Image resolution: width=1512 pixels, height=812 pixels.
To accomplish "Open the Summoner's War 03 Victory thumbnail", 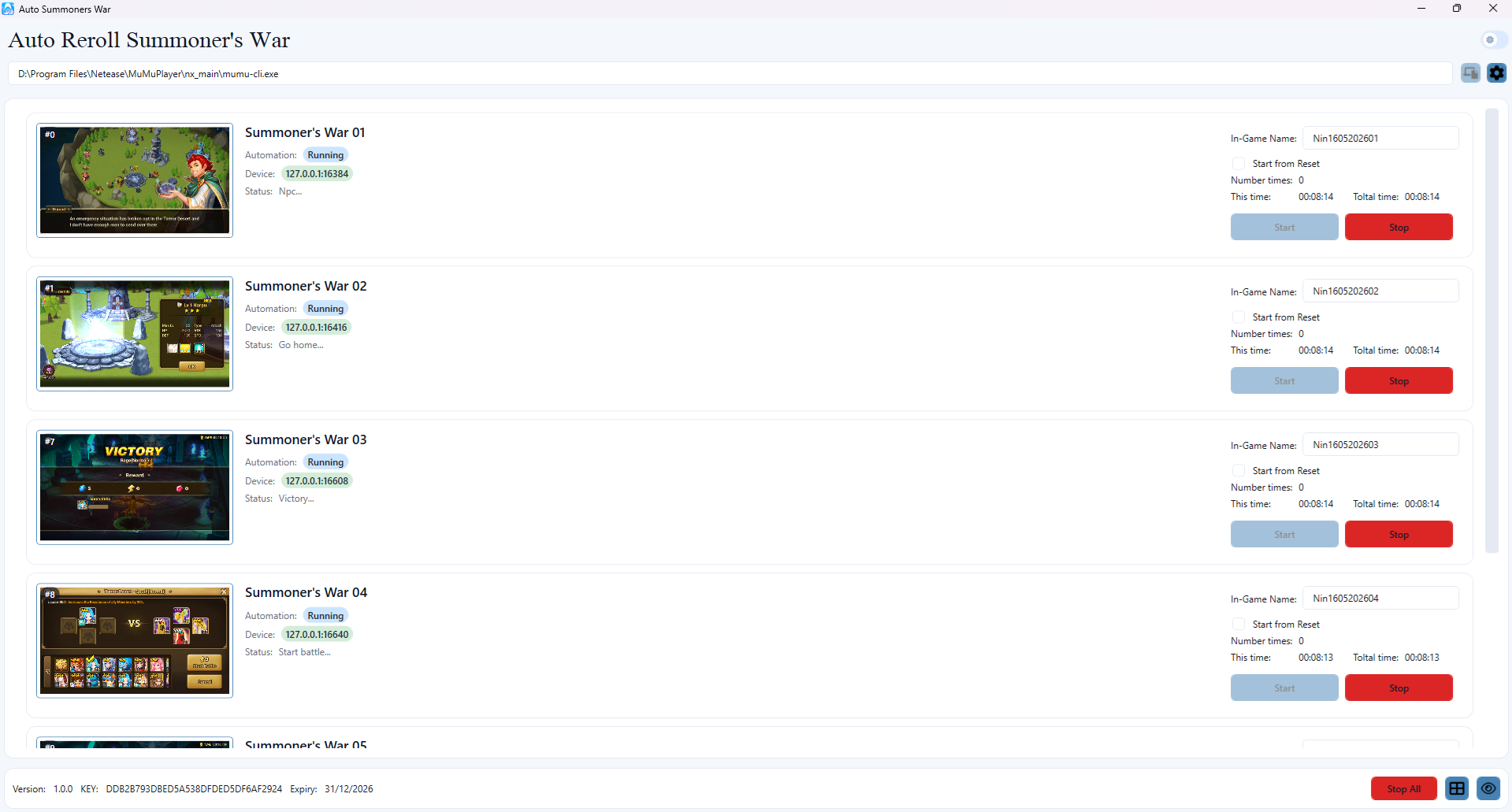I will 135,488.
